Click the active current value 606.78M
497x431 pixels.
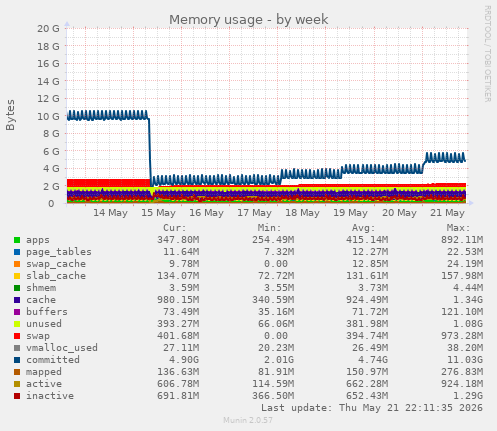(x=178, y=384)
